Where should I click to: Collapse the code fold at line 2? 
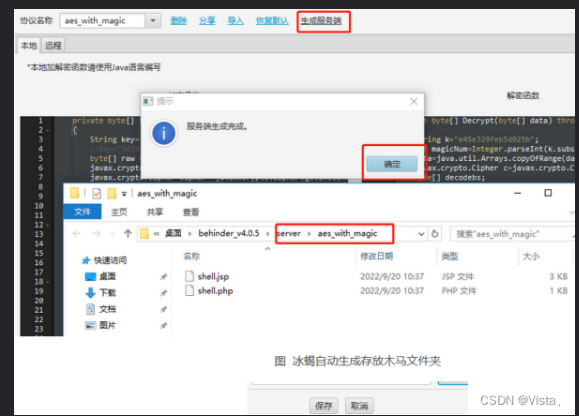[48, 130]
